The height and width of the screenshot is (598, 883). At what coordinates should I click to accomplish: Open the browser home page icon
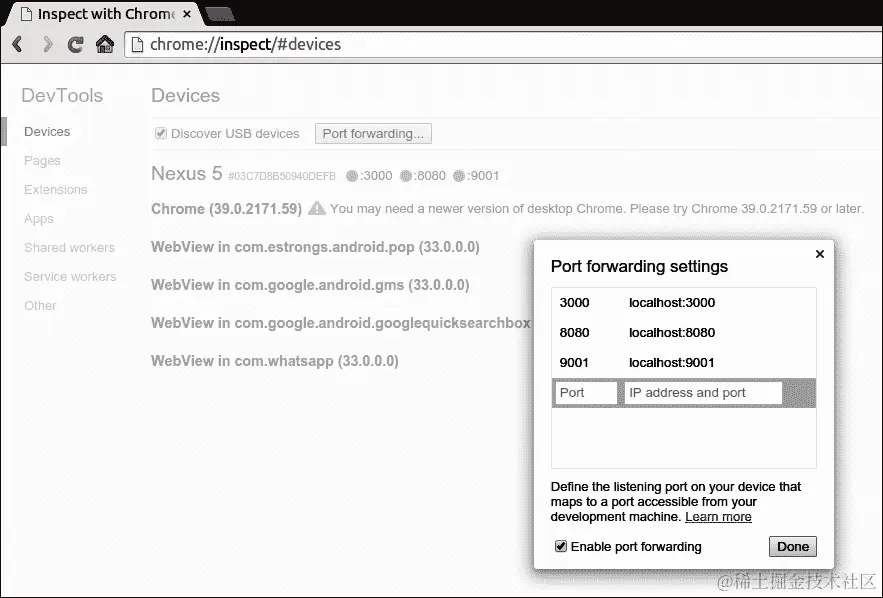point(105,44)
